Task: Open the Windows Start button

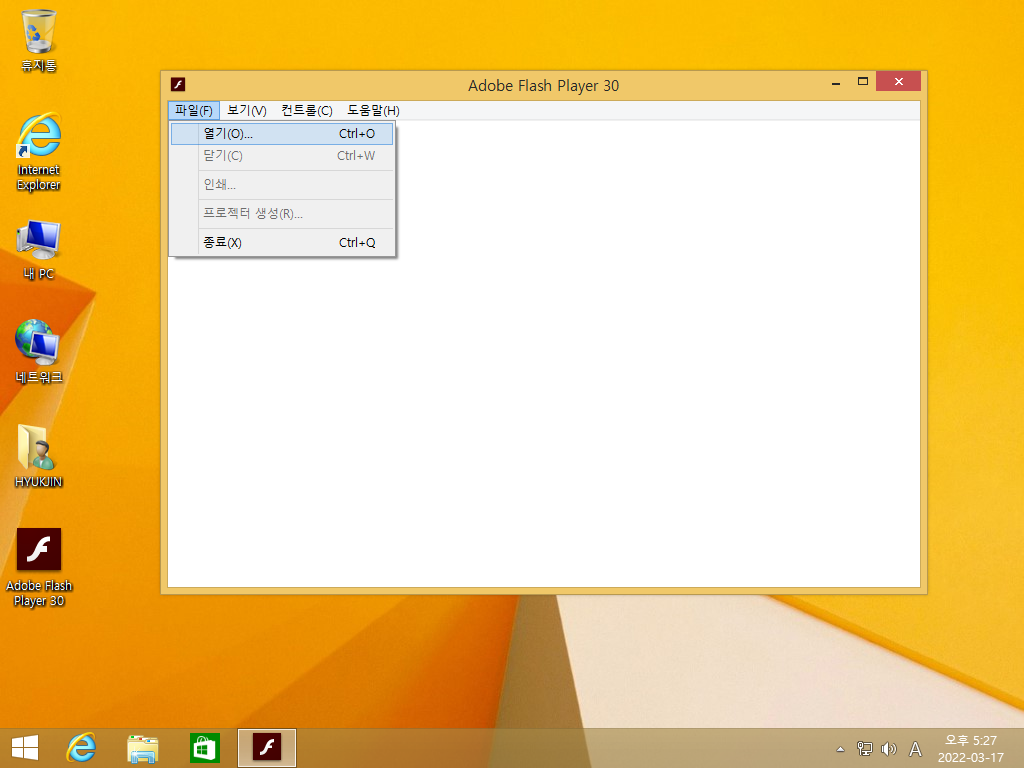Action: [x=25, y=748]
